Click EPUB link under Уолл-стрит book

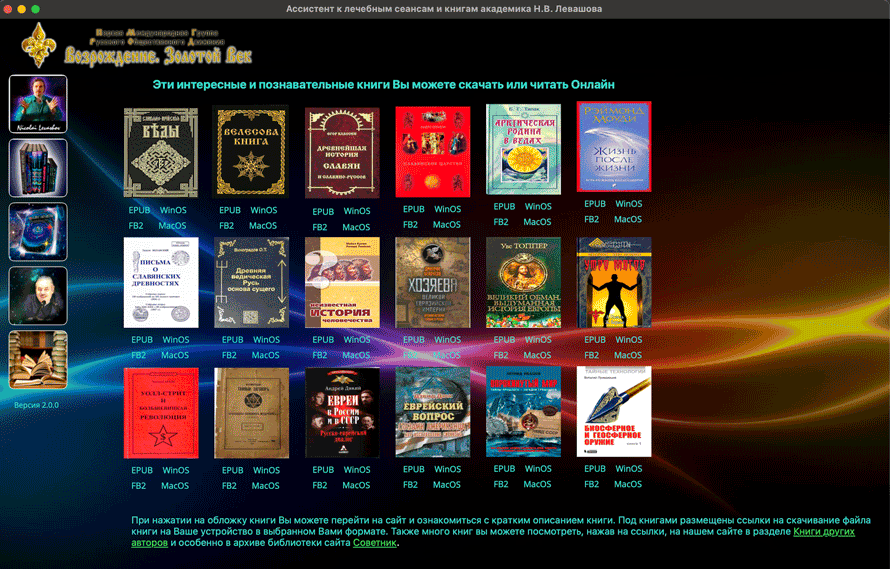pos(142,470)
